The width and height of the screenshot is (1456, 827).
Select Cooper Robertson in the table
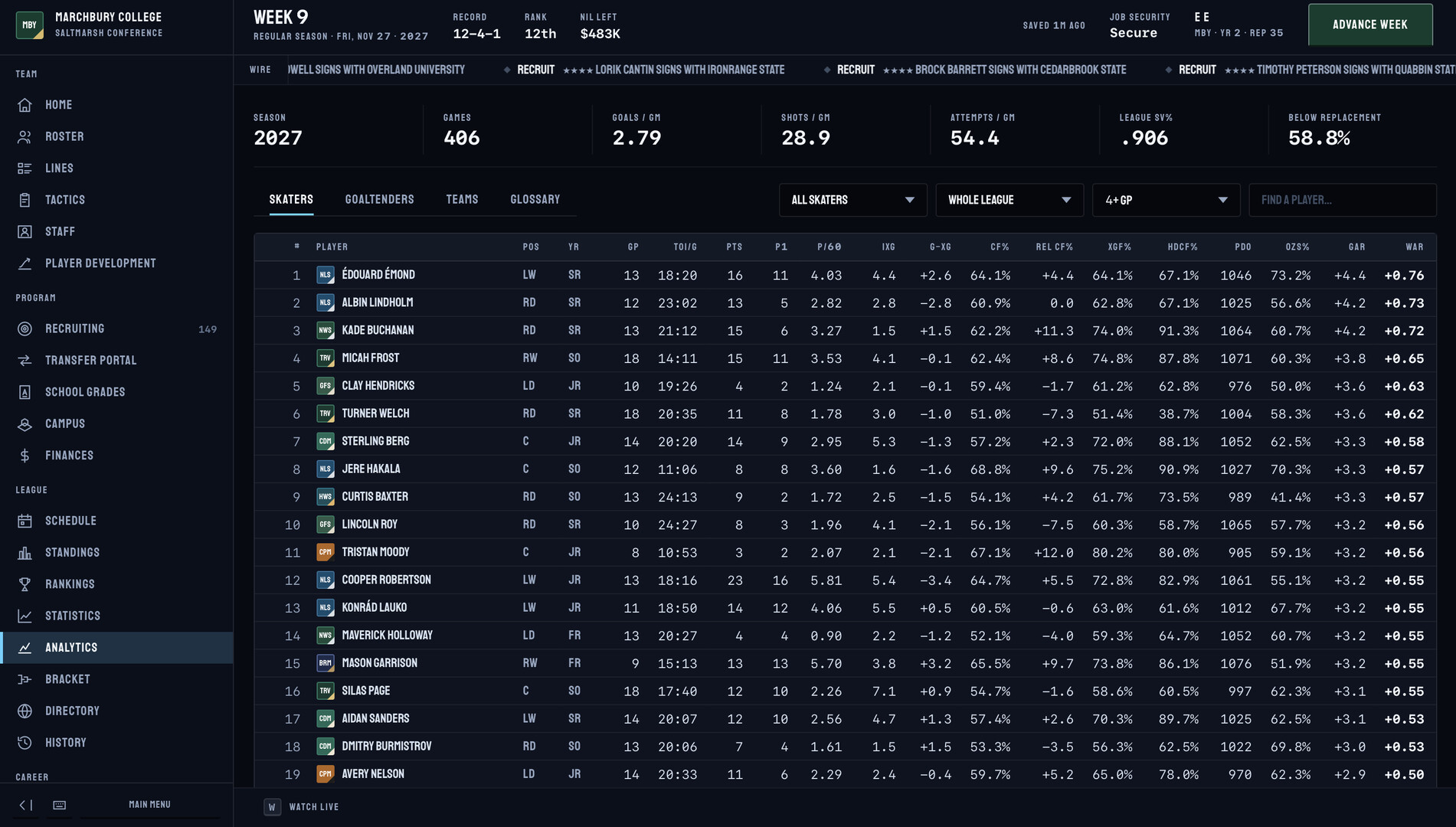tap(386, 580)
